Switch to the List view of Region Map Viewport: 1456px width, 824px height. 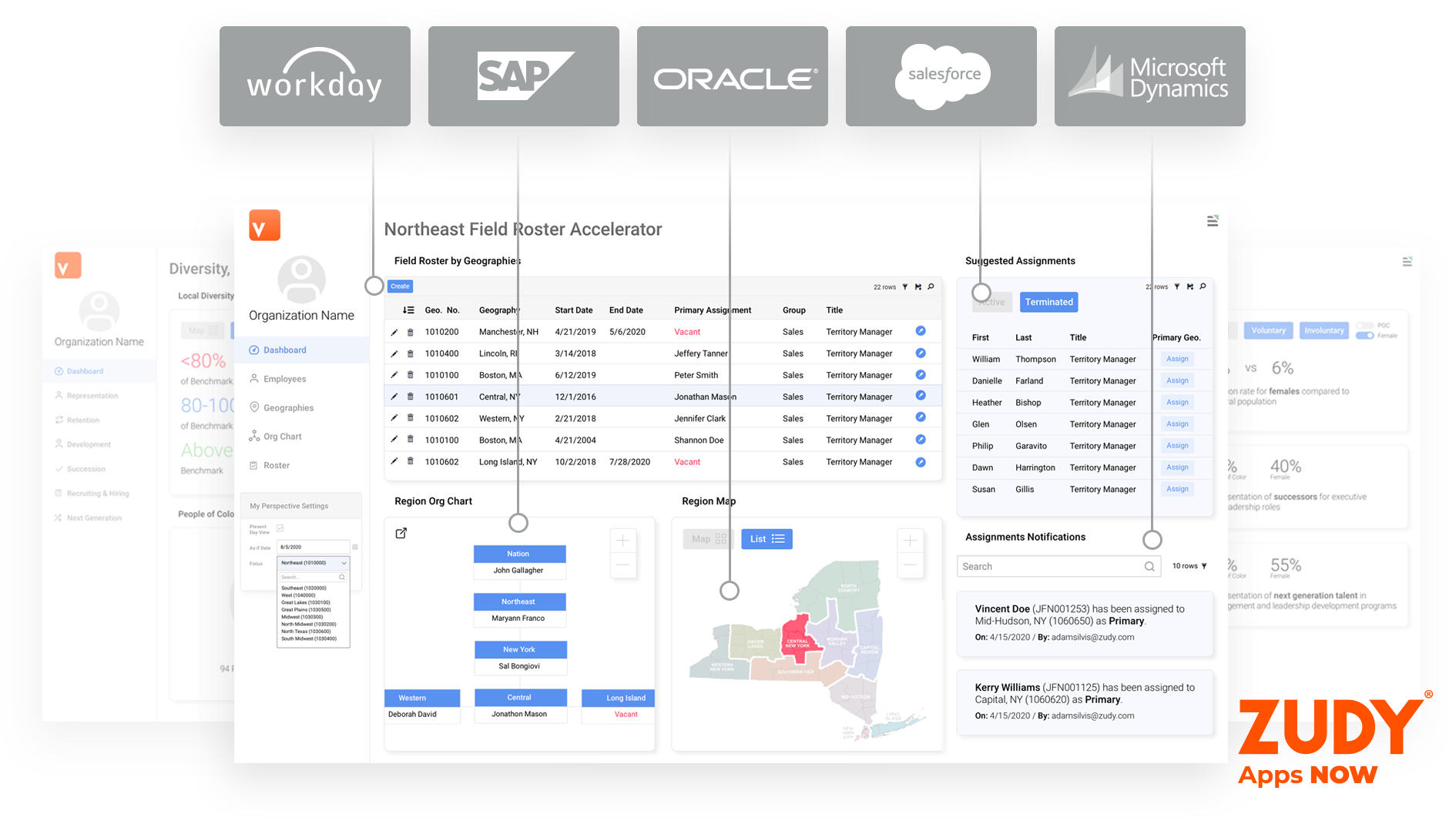[767, 539]
